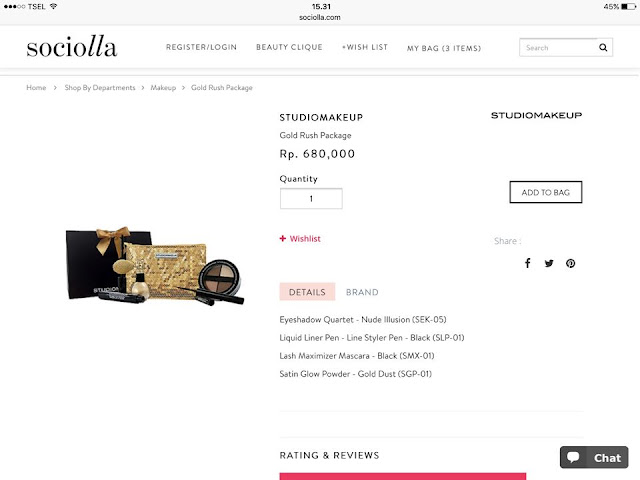Open BEAUTY CLIQUE menu item
The width and height of the screenshot is (640, 480).
click(x=289, y=47)
